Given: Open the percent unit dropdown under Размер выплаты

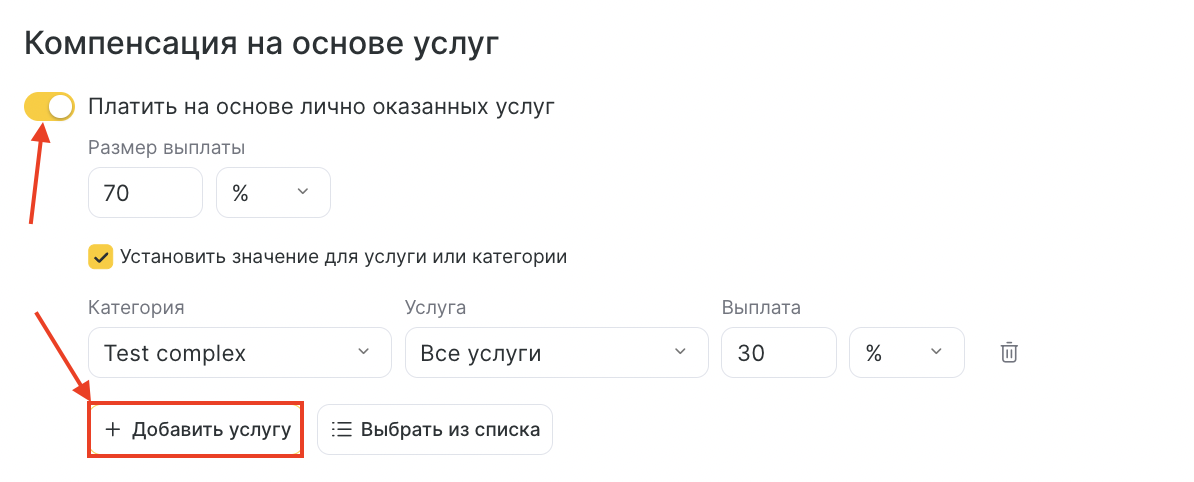Looking at the screenshot, I should click(273, 193).
